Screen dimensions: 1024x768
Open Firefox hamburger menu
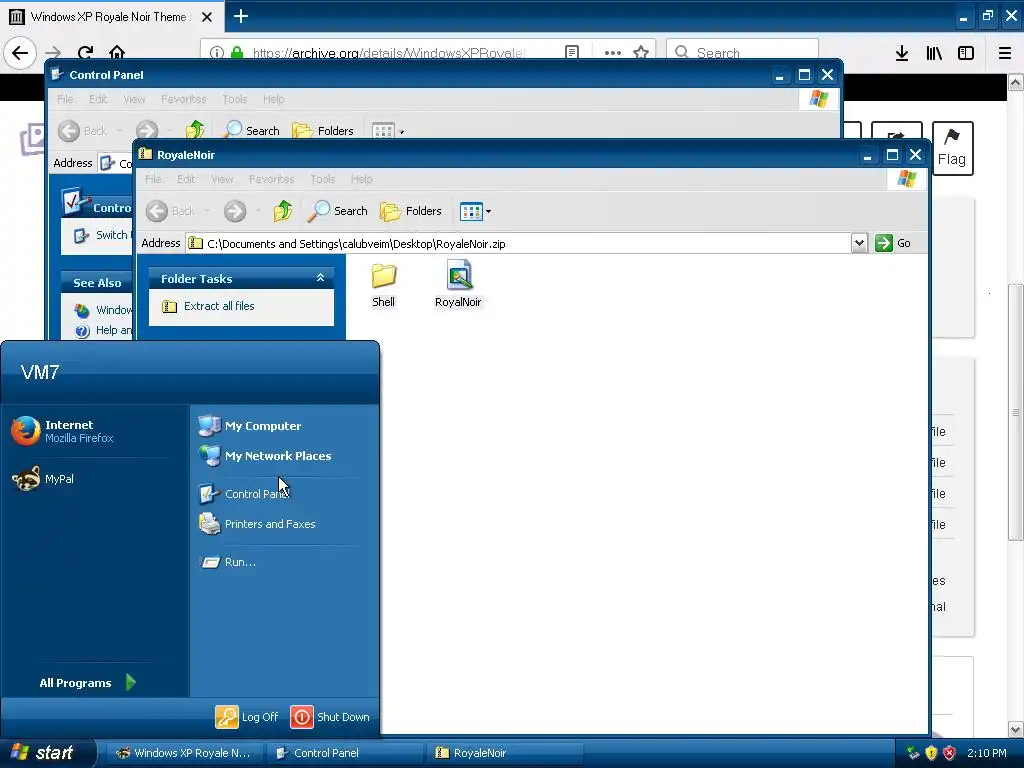pos(1005,53)
